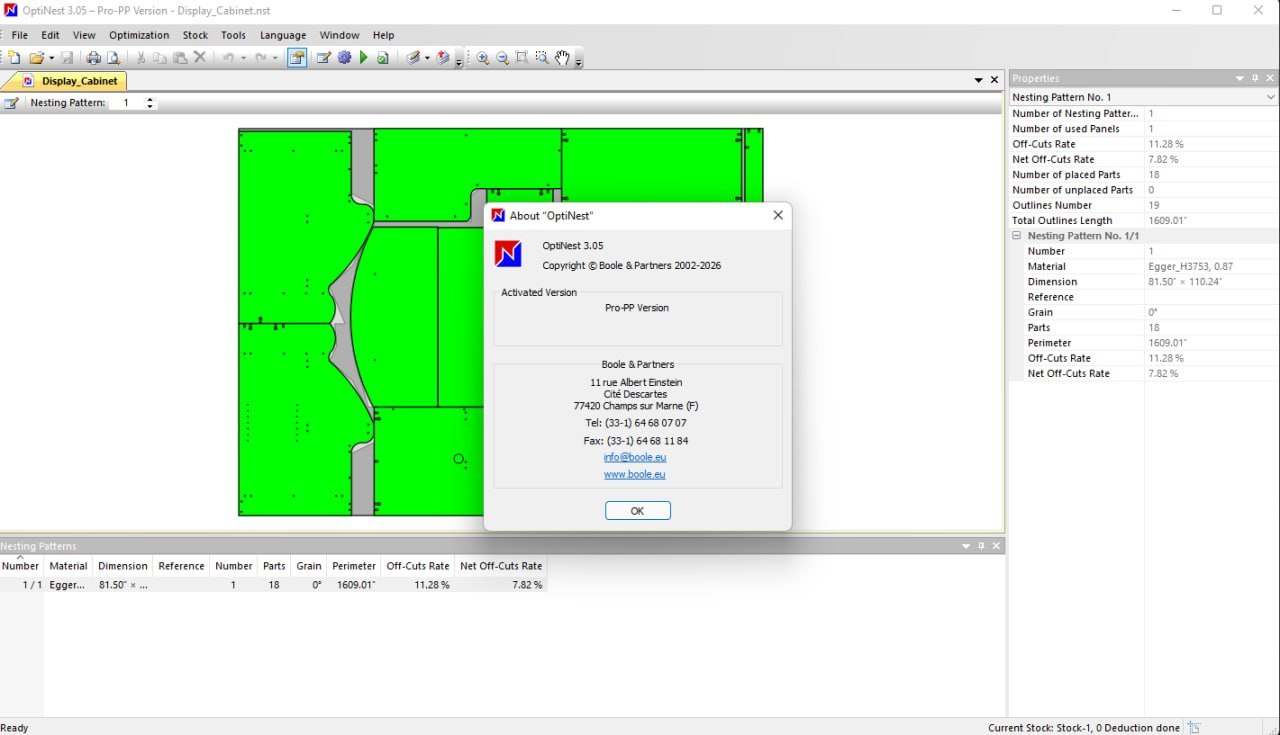The image size is (1280, 735).
Task: Click the Copy icon in the toolbar
Action: click(x=160, y=58)
